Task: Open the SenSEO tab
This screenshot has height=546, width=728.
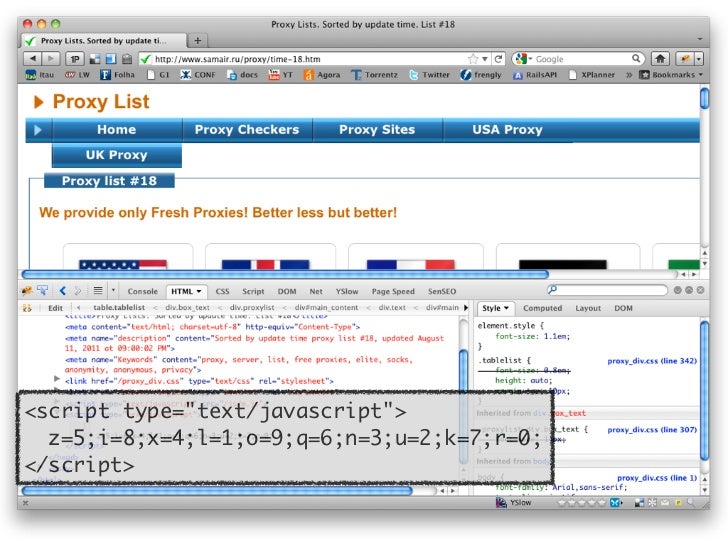Action: point(442,291)
